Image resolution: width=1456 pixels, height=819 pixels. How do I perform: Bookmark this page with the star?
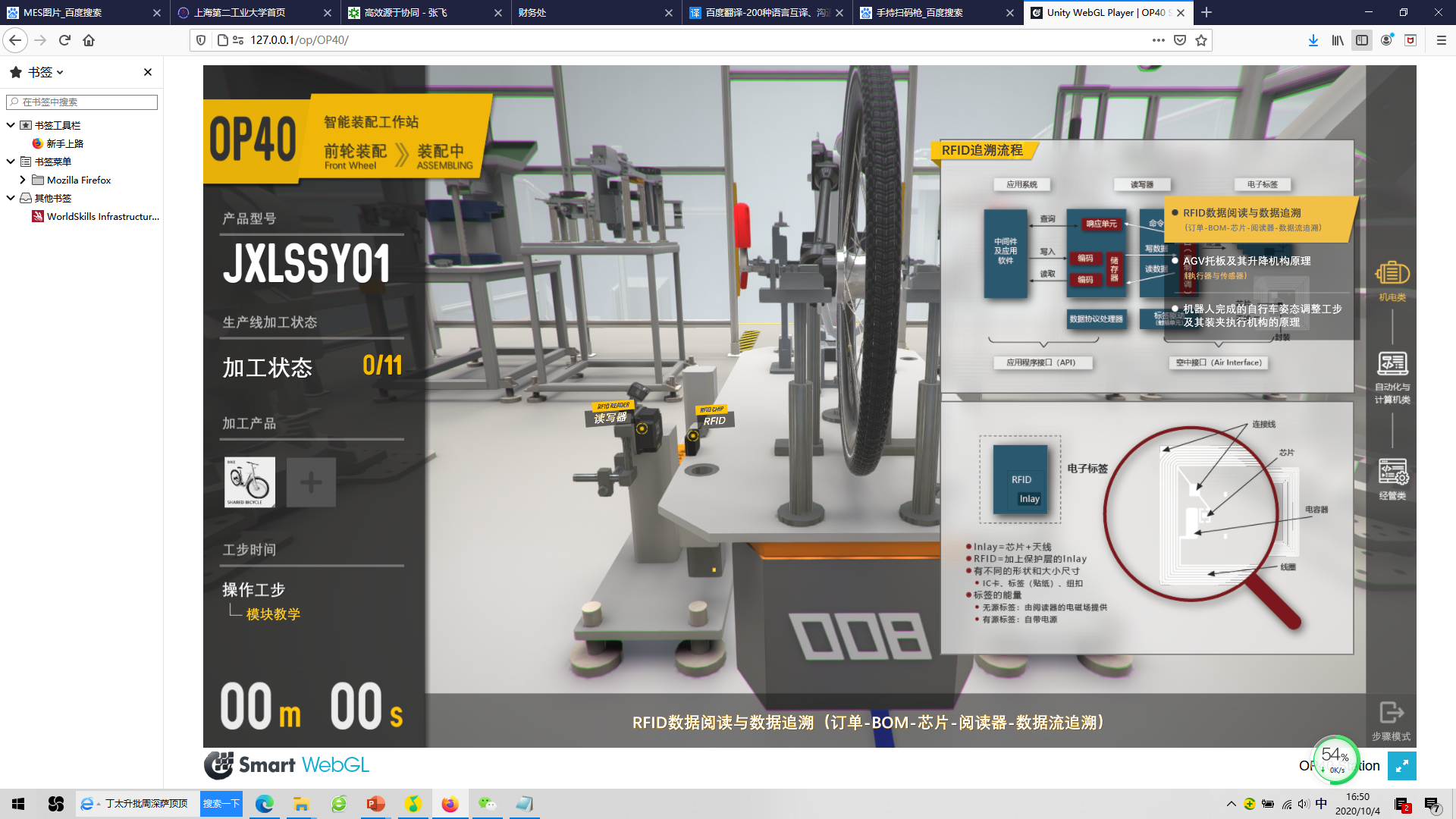(1201, 40)
